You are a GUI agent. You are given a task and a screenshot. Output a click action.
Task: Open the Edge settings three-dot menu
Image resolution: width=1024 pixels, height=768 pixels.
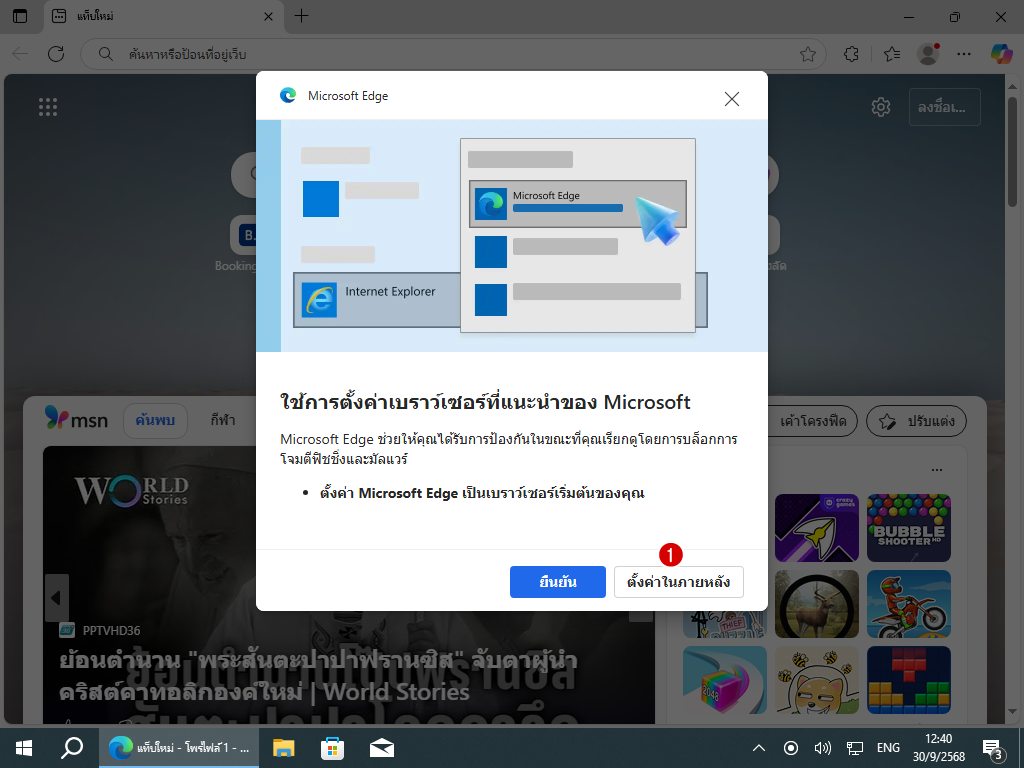[966, 54]
